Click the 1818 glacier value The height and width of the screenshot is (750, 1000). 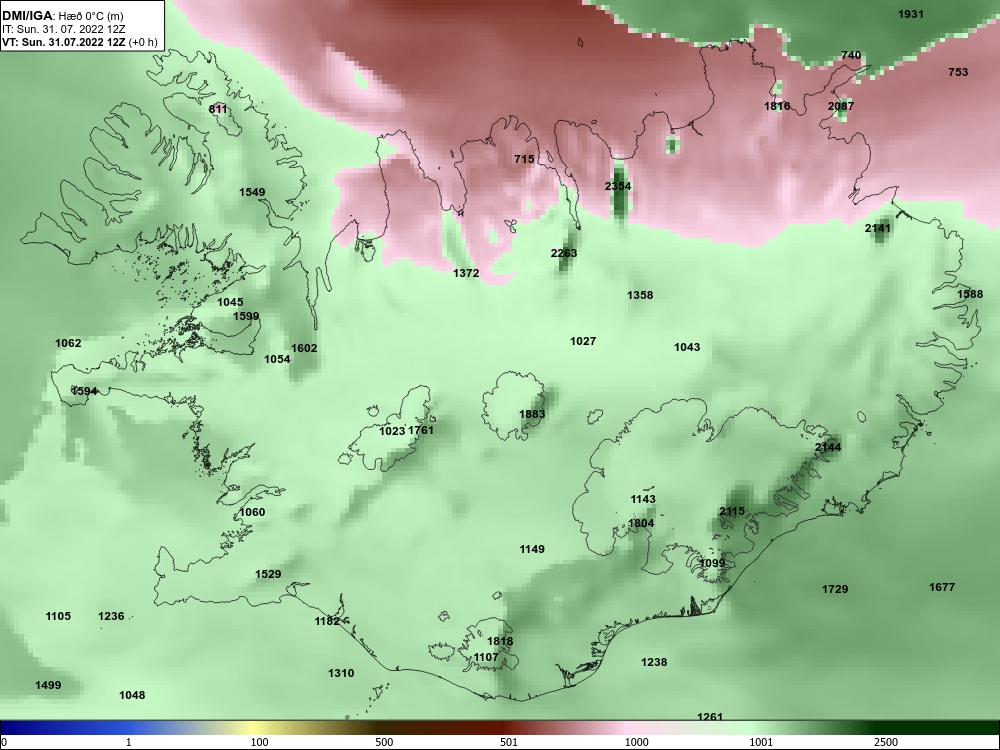(x=500, y=642)
